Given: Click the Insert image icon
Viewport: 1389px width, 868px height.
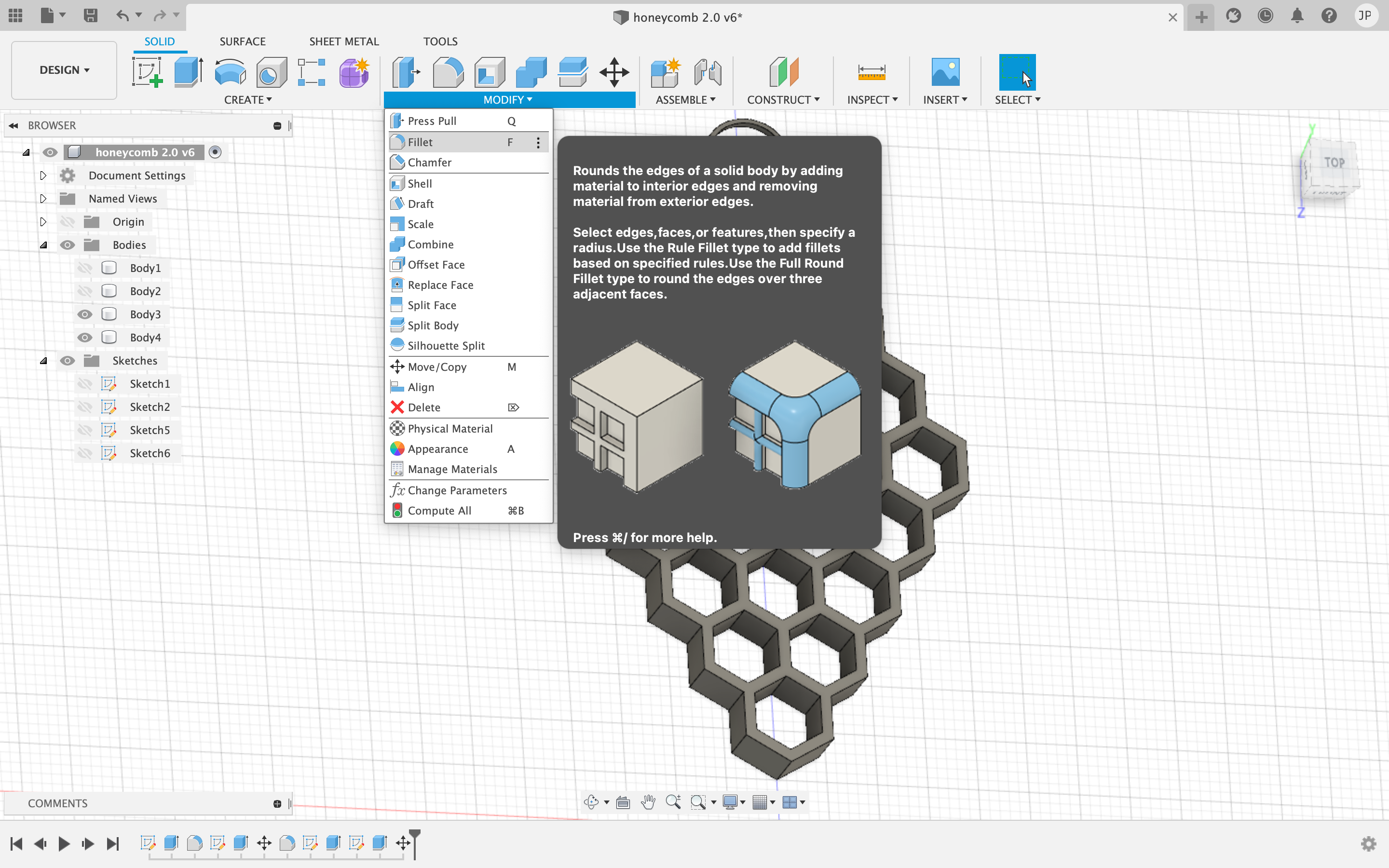Looking at the screenshot, I should click(945, 72).
